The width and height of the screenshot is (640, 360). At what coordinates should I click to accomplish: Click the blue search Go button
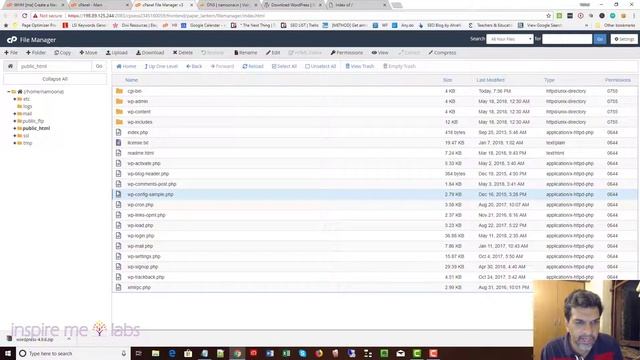[600, 39]
